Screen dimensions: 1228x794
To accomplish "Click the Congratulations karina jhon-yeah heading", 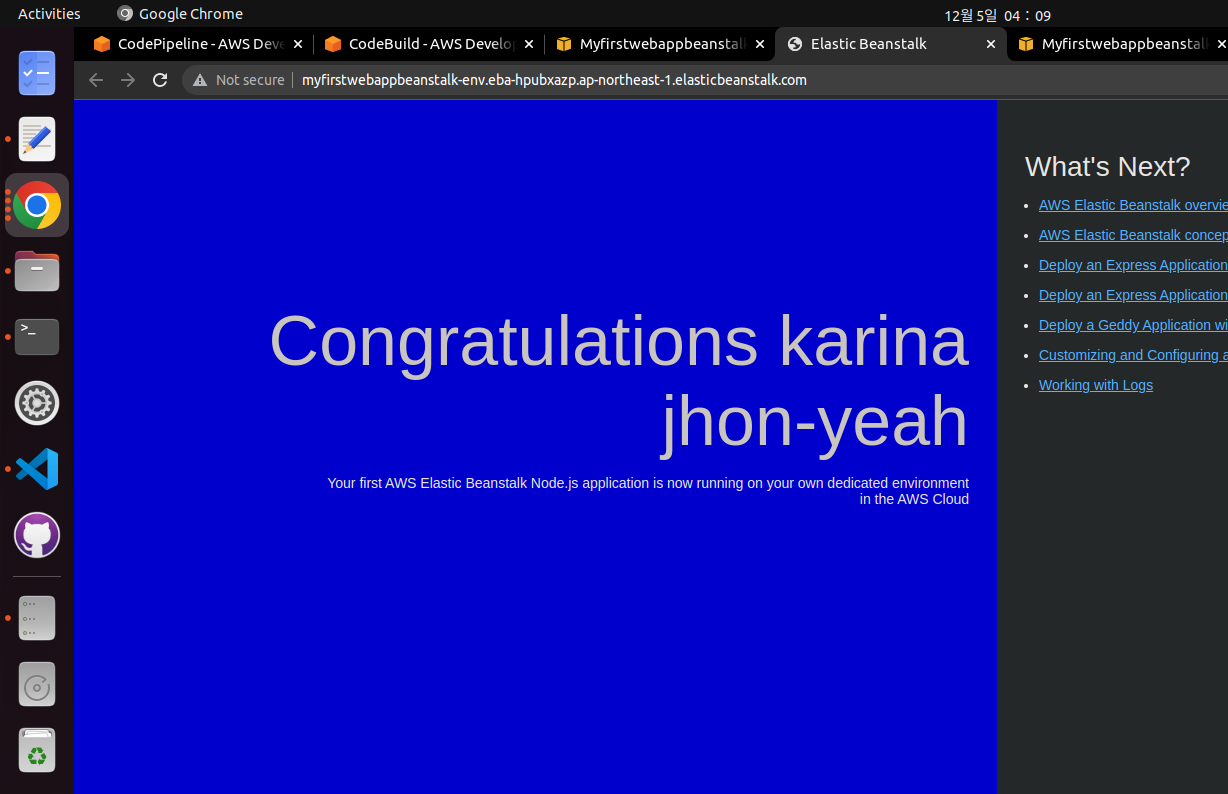I will tap(619, 381).
